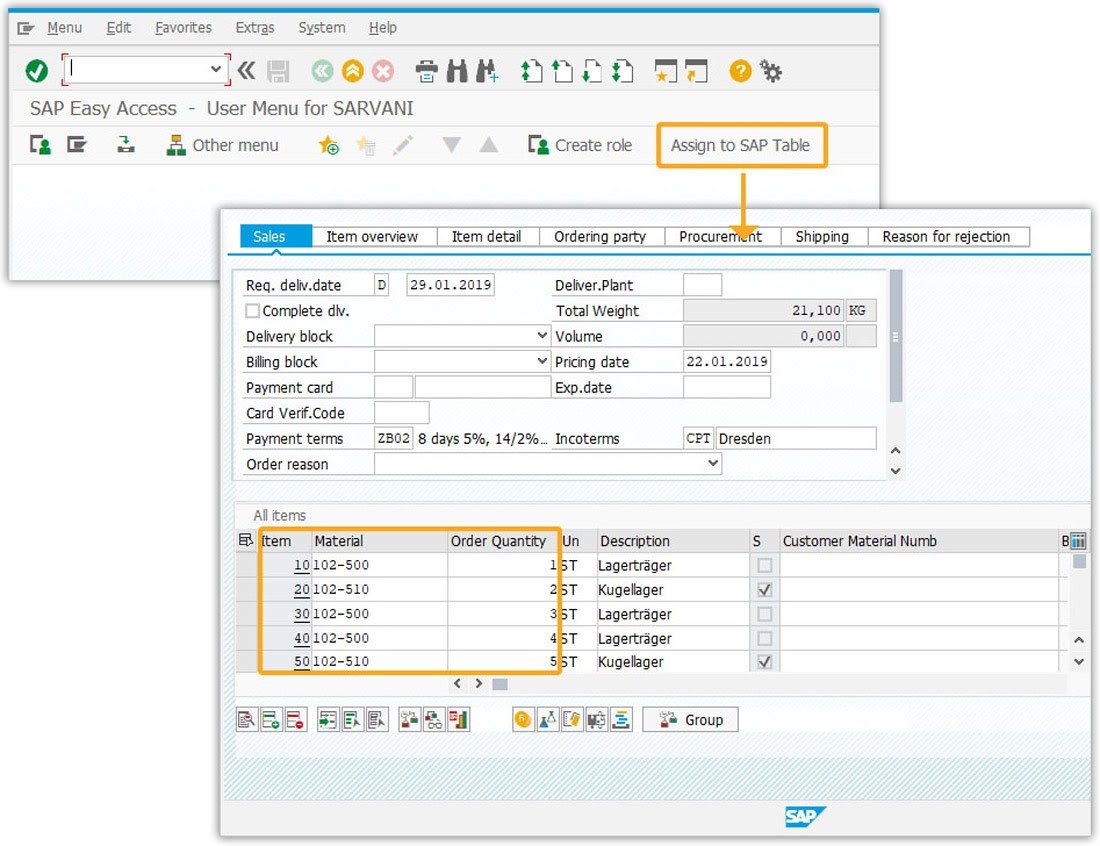Click the Assign to SAP Table button

click(x=740, y=145)
